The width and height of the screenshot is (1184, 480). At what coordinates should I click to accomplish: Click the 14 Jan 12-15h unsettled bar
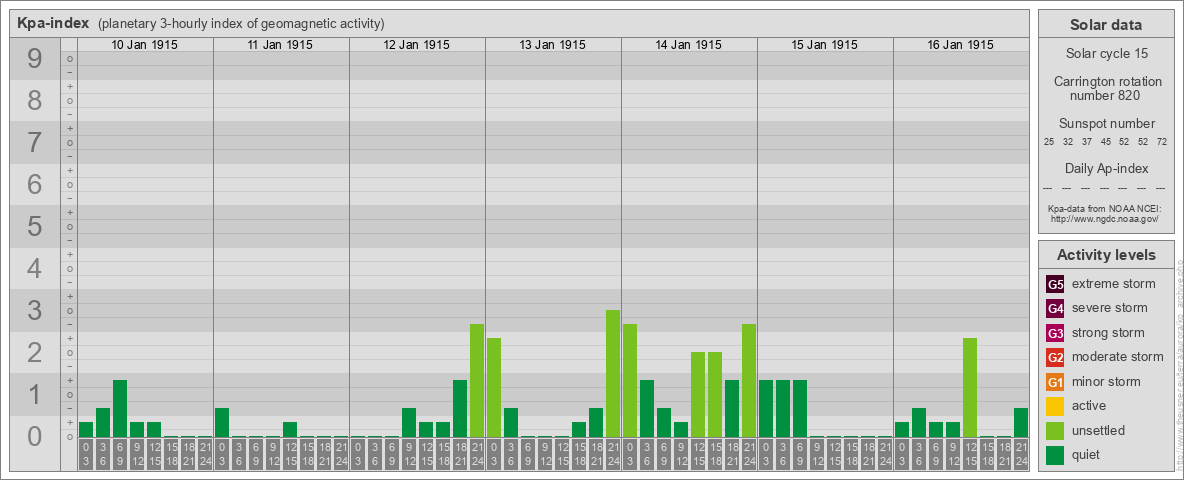[x=698, y=395]
